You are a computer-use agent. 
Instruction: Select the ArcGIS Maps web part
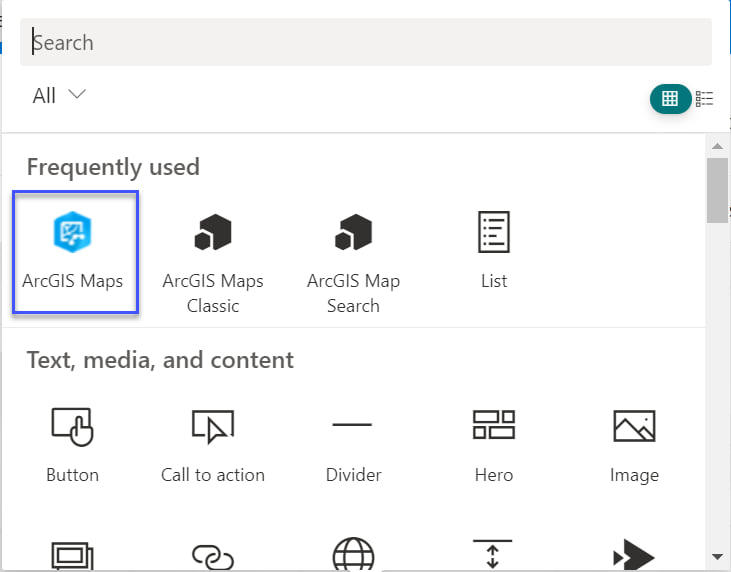tap(75, 252)
